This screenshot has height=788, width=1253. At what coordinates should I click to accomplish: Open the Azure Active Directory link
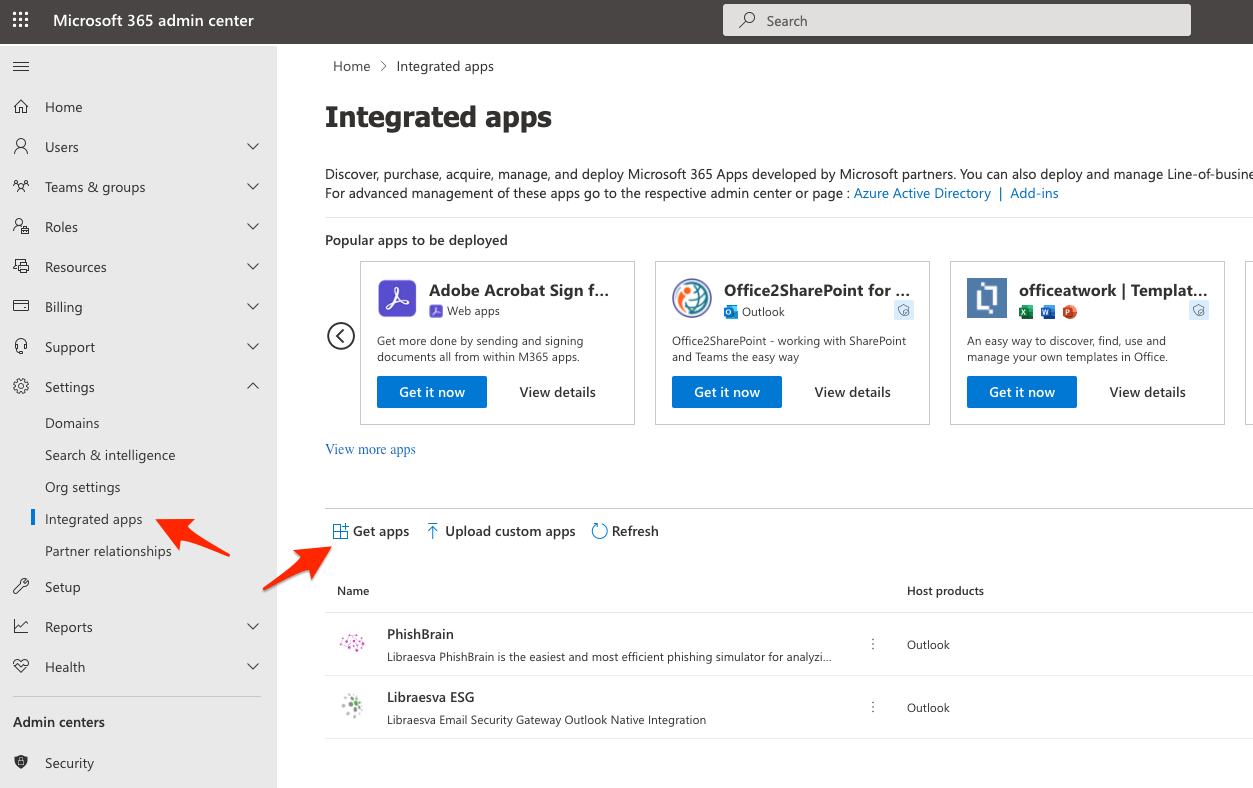pos(922,193)
